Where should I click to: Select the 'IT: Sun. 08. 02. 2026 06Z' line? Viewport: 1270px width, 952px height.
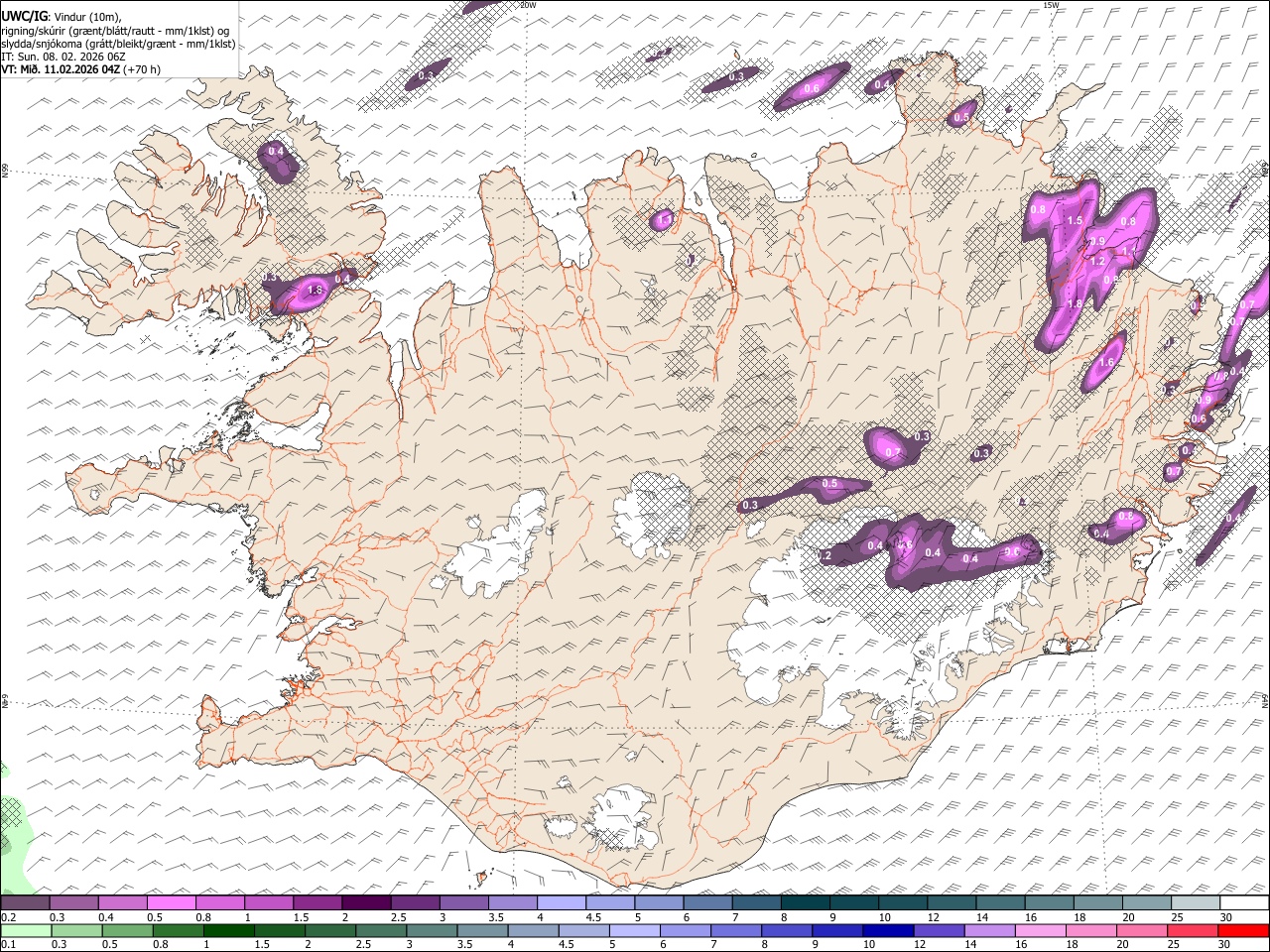pyautogui.click(x=63, y=57)
